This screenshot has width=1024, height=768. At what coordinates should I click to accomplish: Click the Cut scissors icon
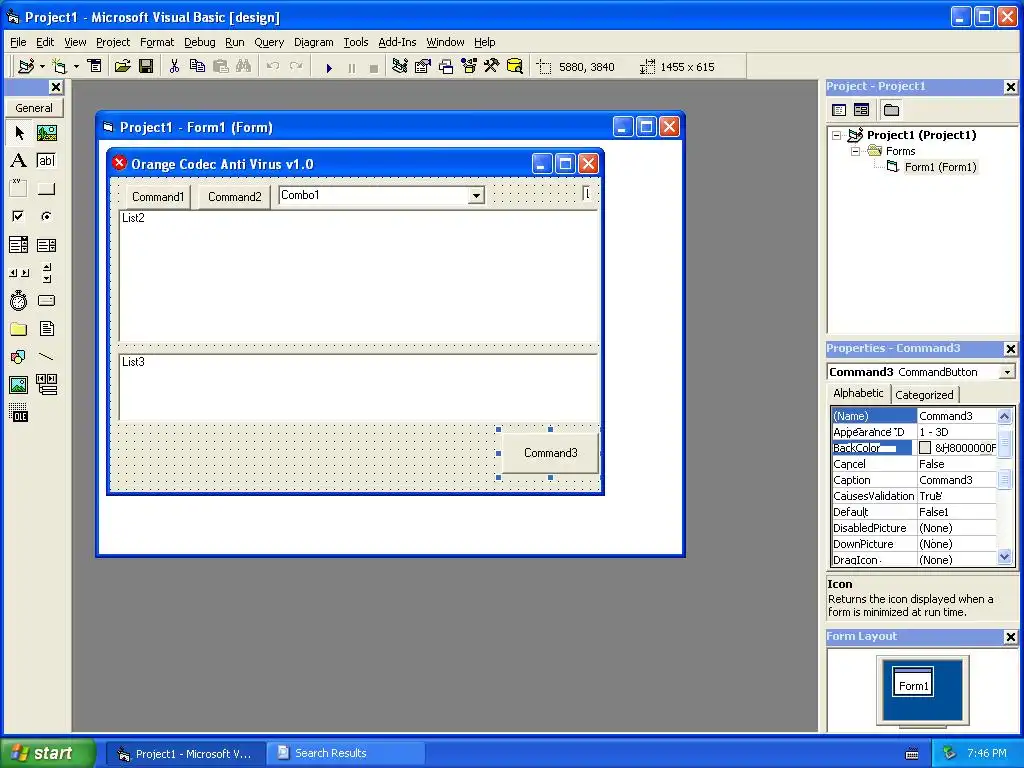point(174,67)
